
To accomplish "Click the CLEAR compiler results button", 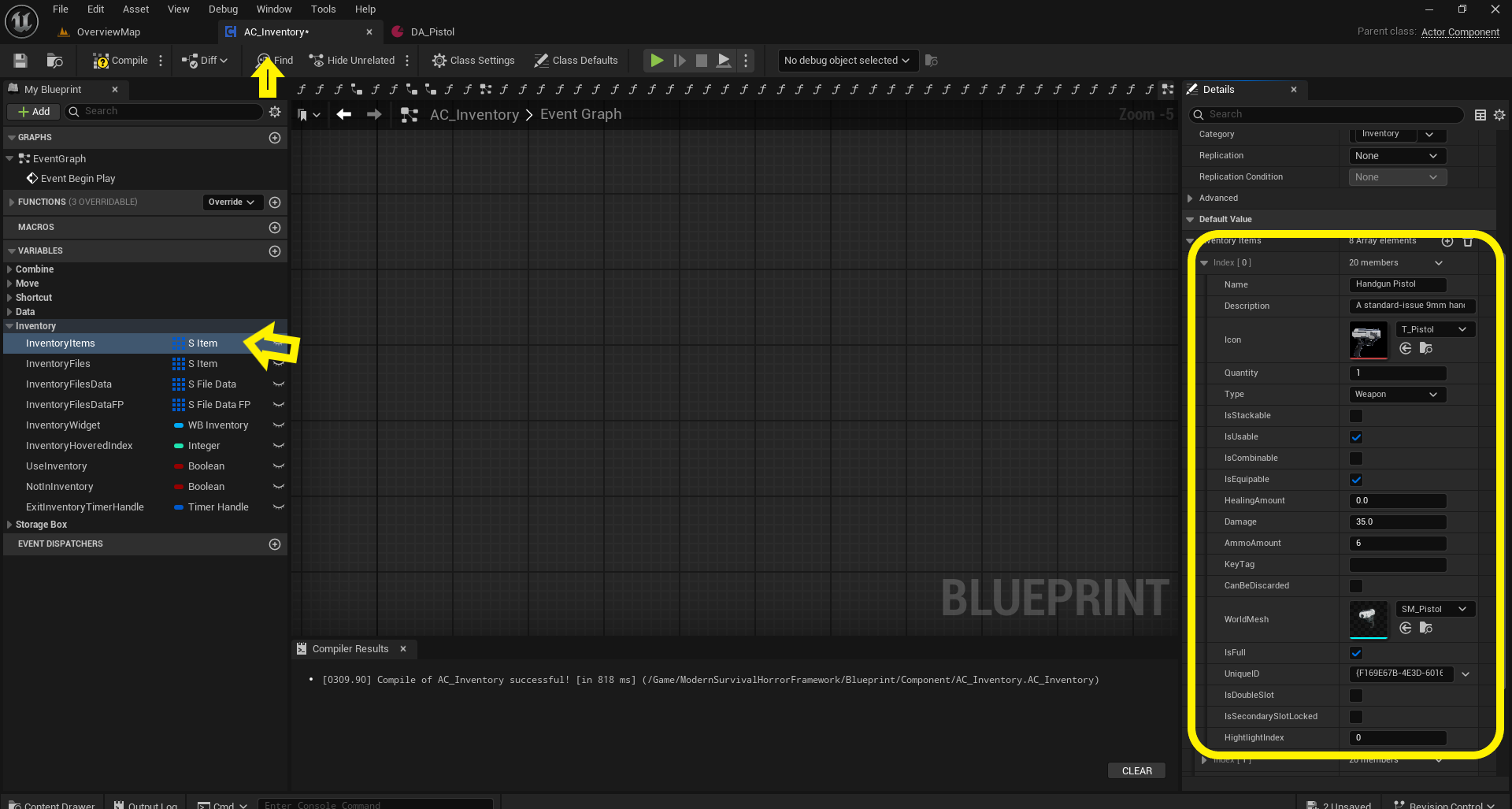I will click(x=1136, y=770).
